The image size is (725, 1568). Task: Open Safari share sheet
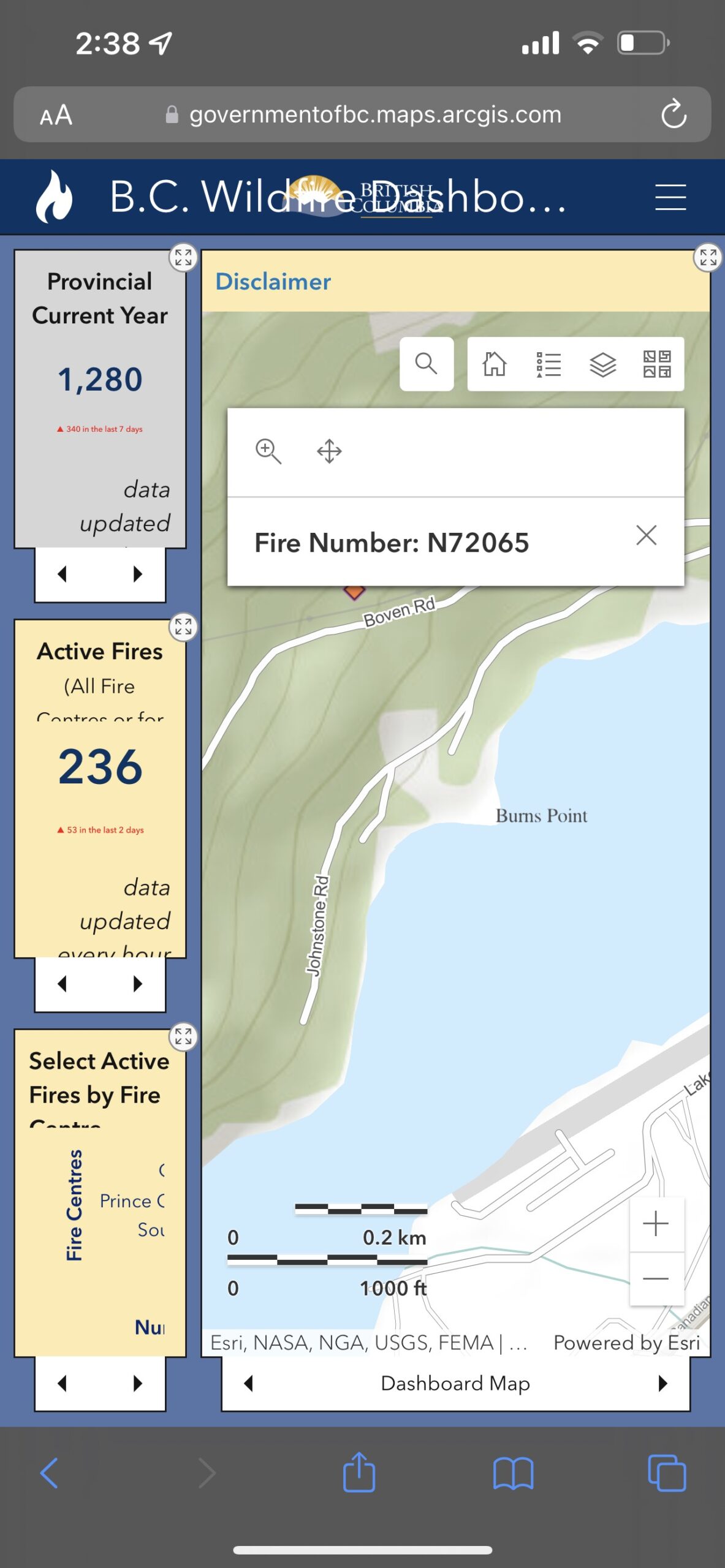tap(359, 1471)
